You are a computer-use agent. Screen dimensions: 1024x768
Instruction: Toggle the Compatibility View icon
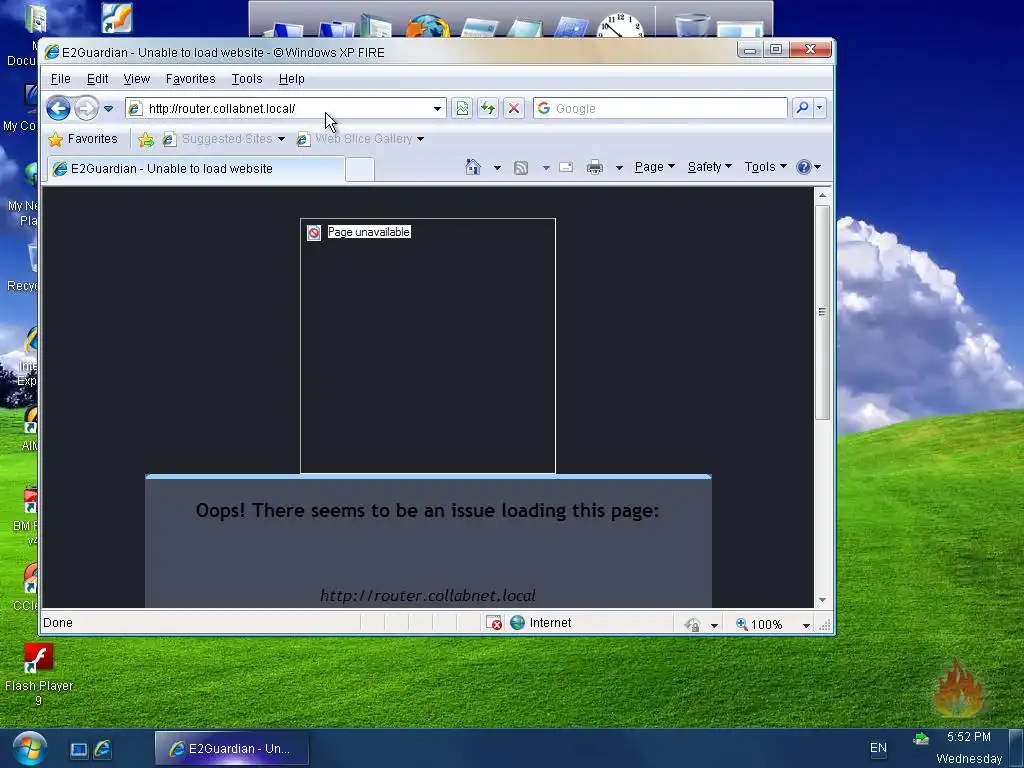[x=462, y=108]
